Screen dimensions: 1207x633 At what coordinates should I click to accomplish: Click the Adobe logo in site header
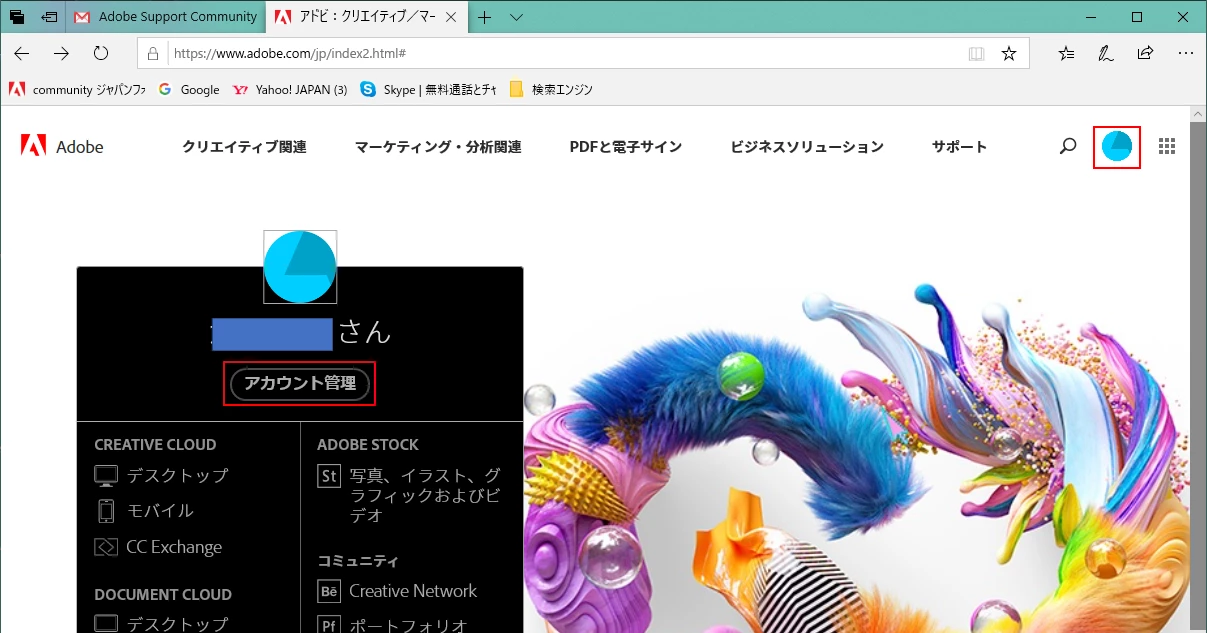[x=62, y=147]
